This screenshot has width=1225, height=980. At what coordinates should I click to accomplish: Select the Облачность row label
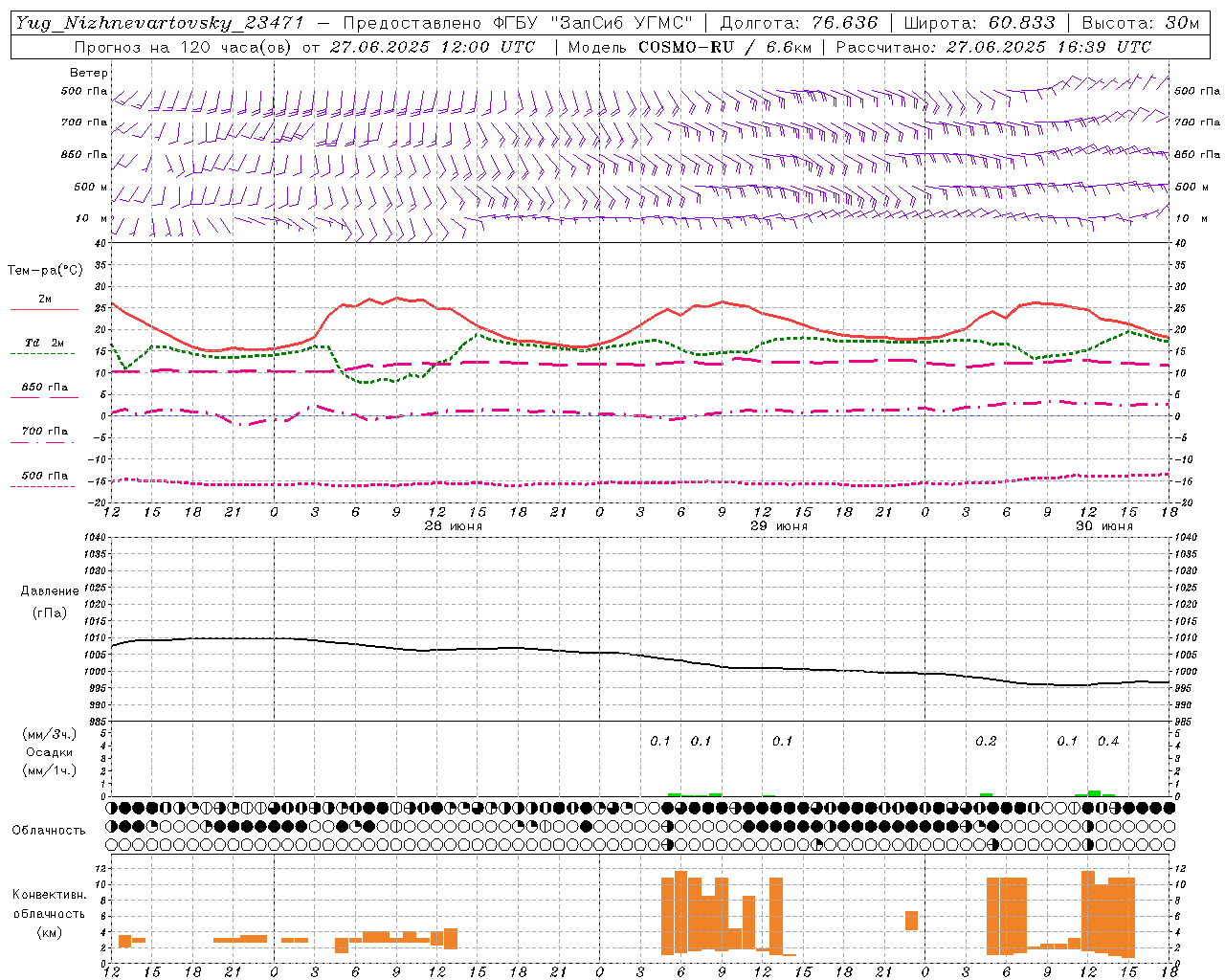coord(49,831)
